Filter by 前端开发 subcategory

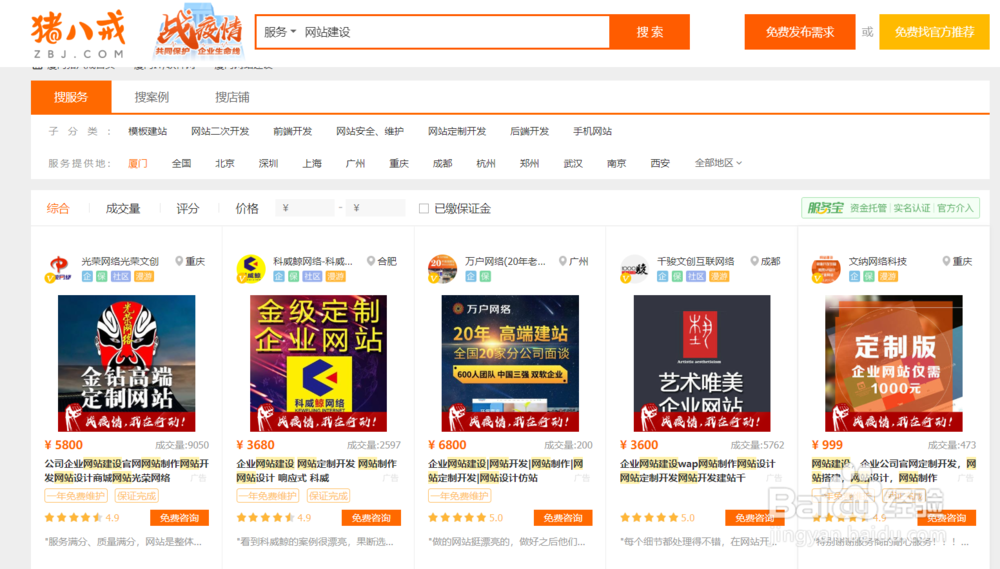pos(293,131)
